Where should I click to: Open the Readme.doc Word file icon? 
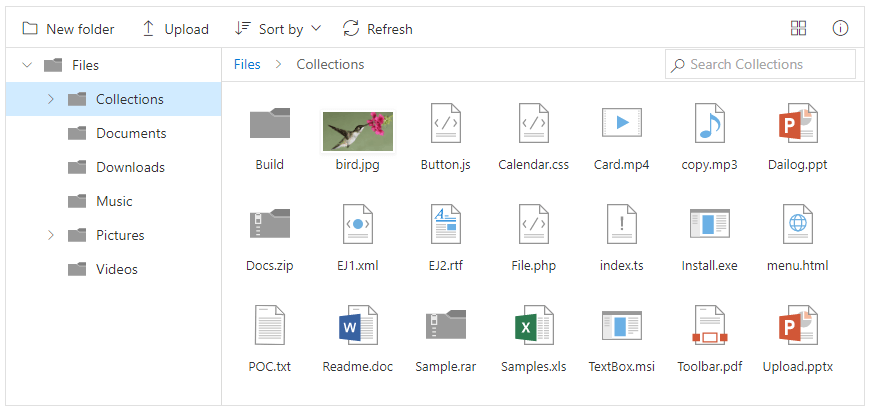(x=357, y=326)
